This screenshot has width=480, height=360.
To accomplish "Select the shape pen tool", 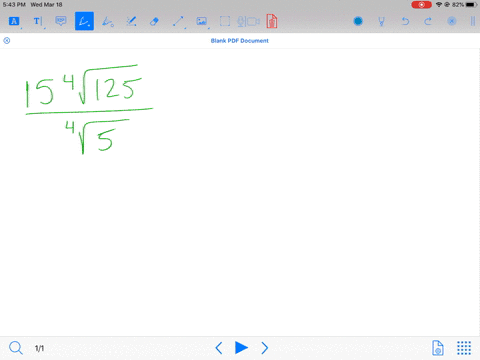I will coord(108,21).
